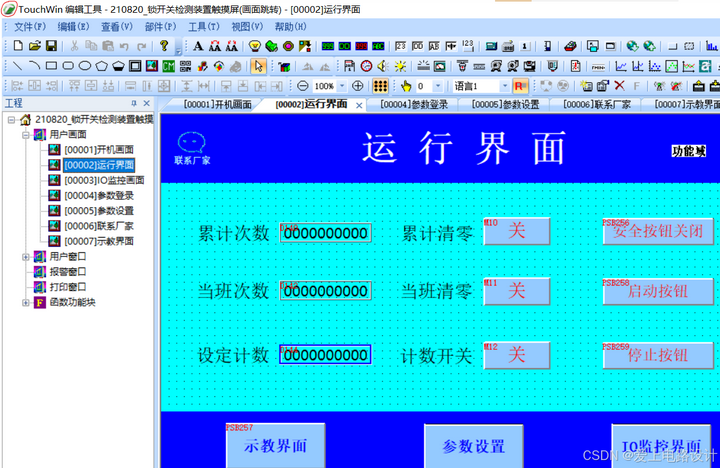
Task: Collapse the 用户画面 tree node
Action: point(26,135)
